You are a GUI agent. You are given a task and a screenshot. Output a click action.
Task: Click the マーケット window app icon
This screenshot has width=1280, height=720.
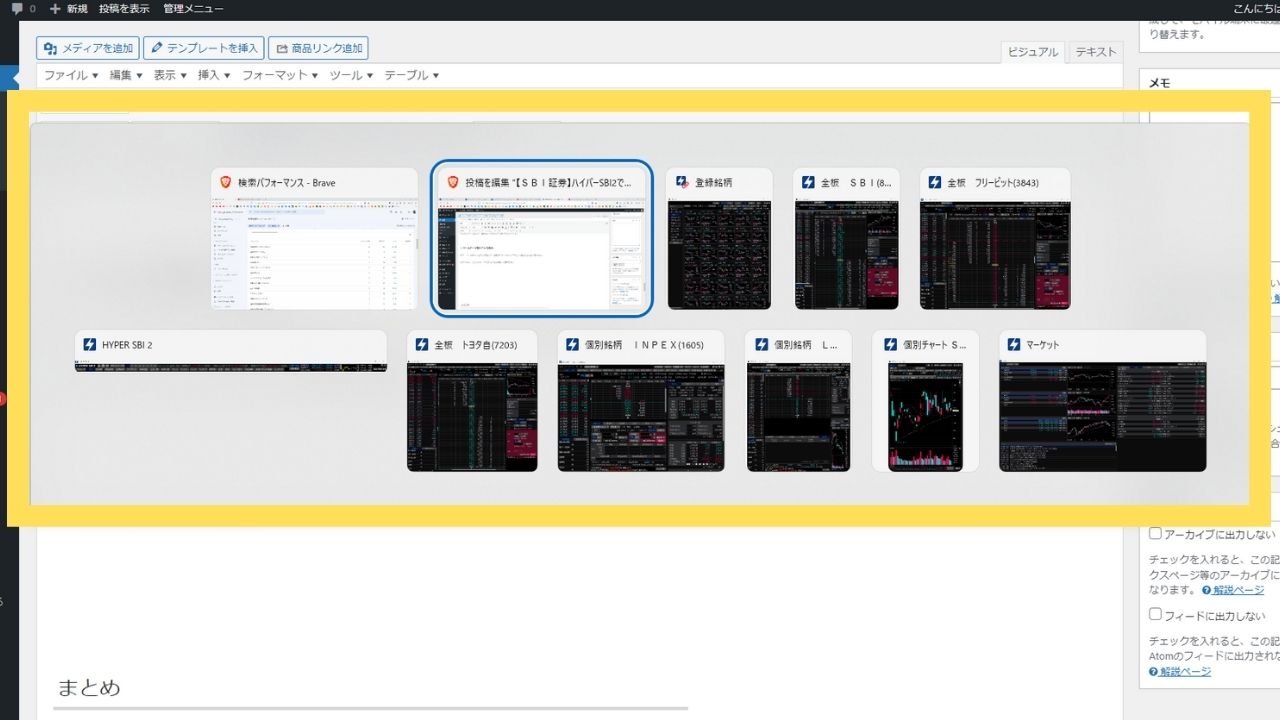(x=1013, y=345)
